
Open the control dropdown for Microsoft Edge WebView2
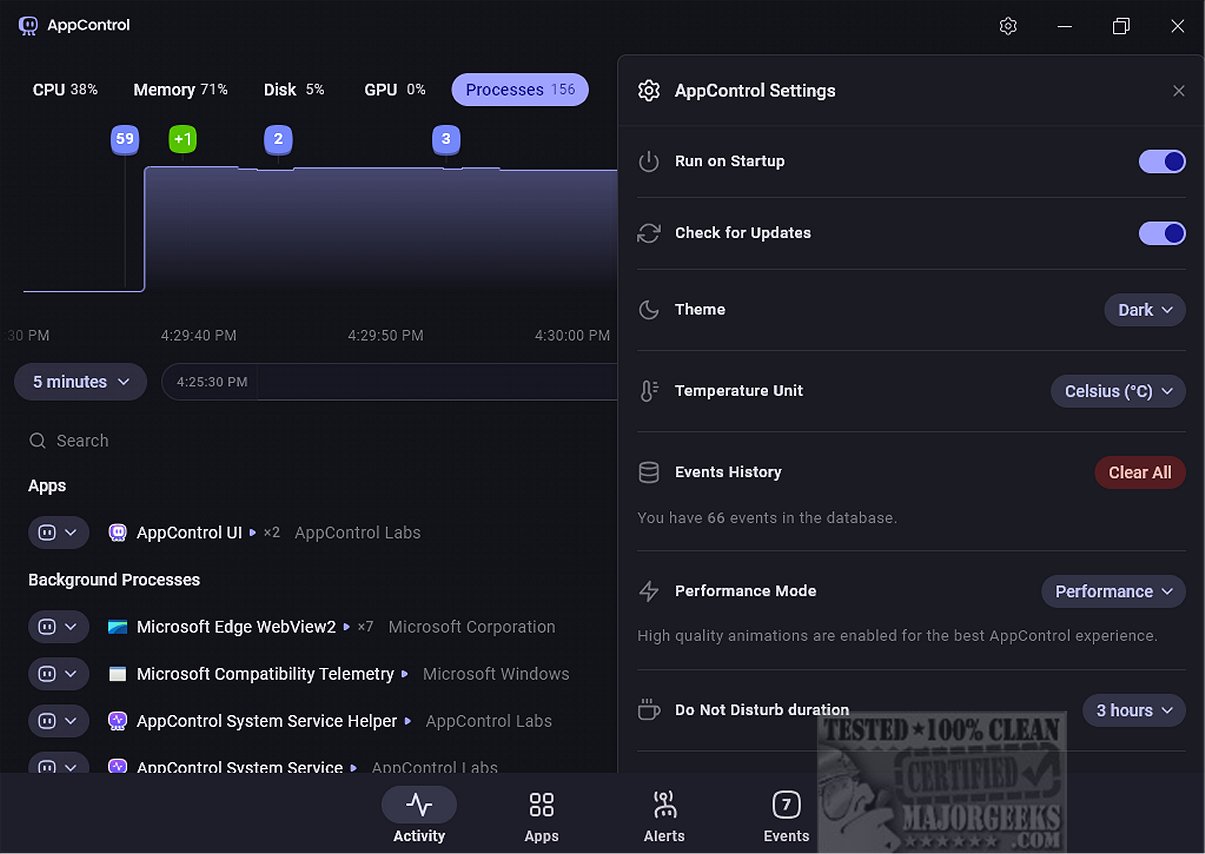[x=58, y=627]
